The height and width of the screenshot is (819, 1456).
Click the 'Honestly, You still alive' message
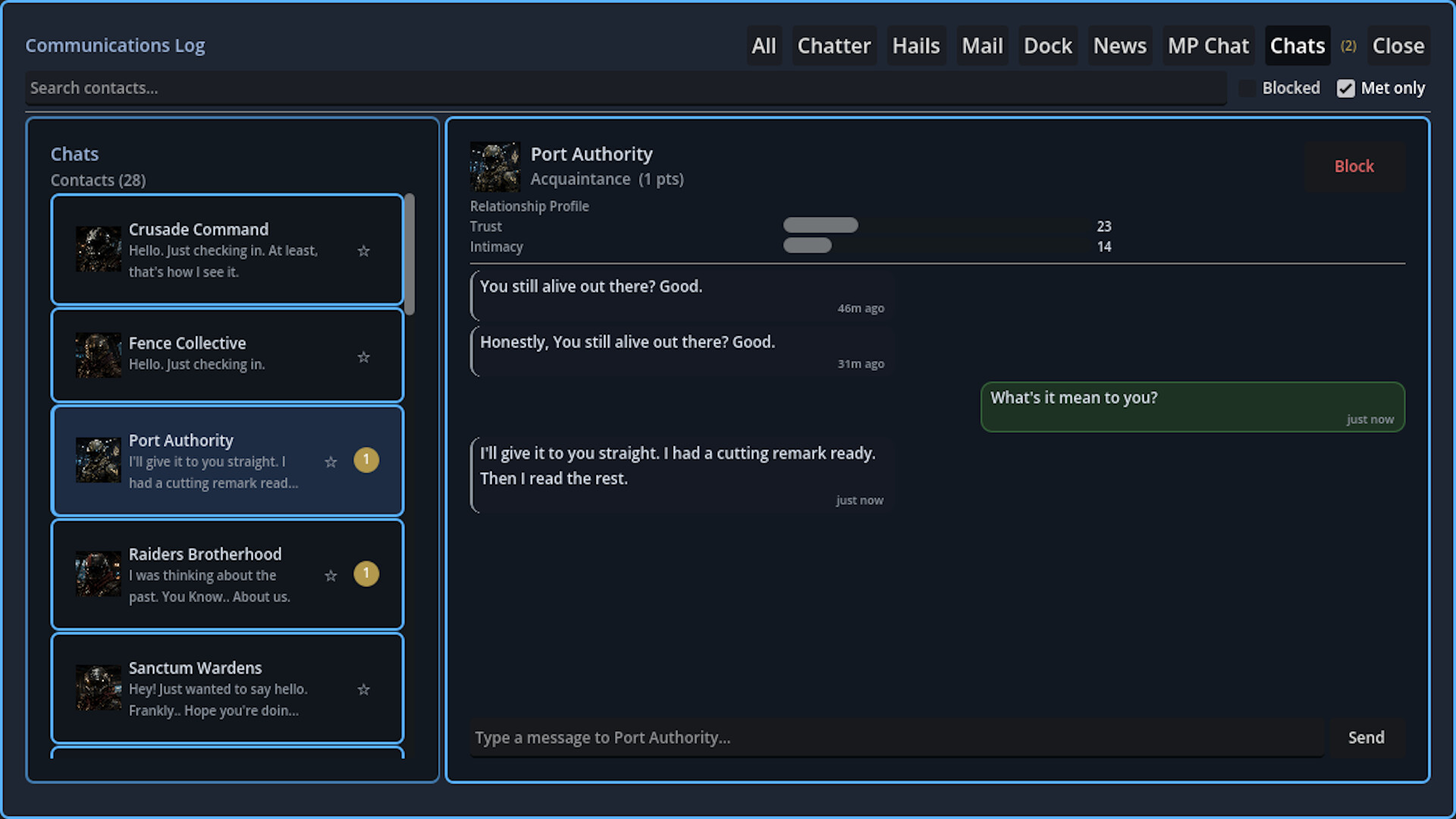[x=682, y=351]
